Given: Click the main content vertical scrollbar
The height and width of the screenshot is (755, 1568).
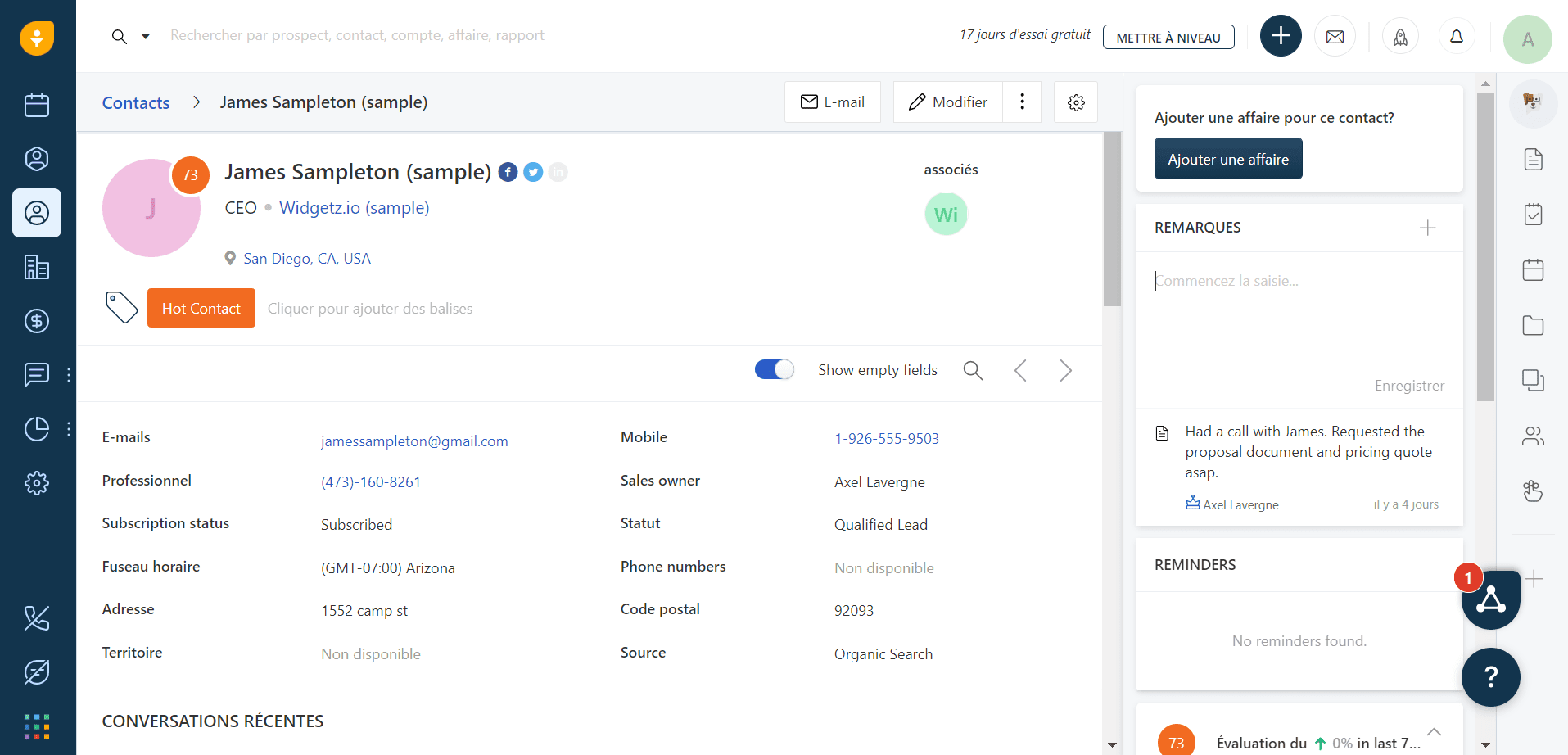Looking at the screenshot, I should click(1112, 219).
